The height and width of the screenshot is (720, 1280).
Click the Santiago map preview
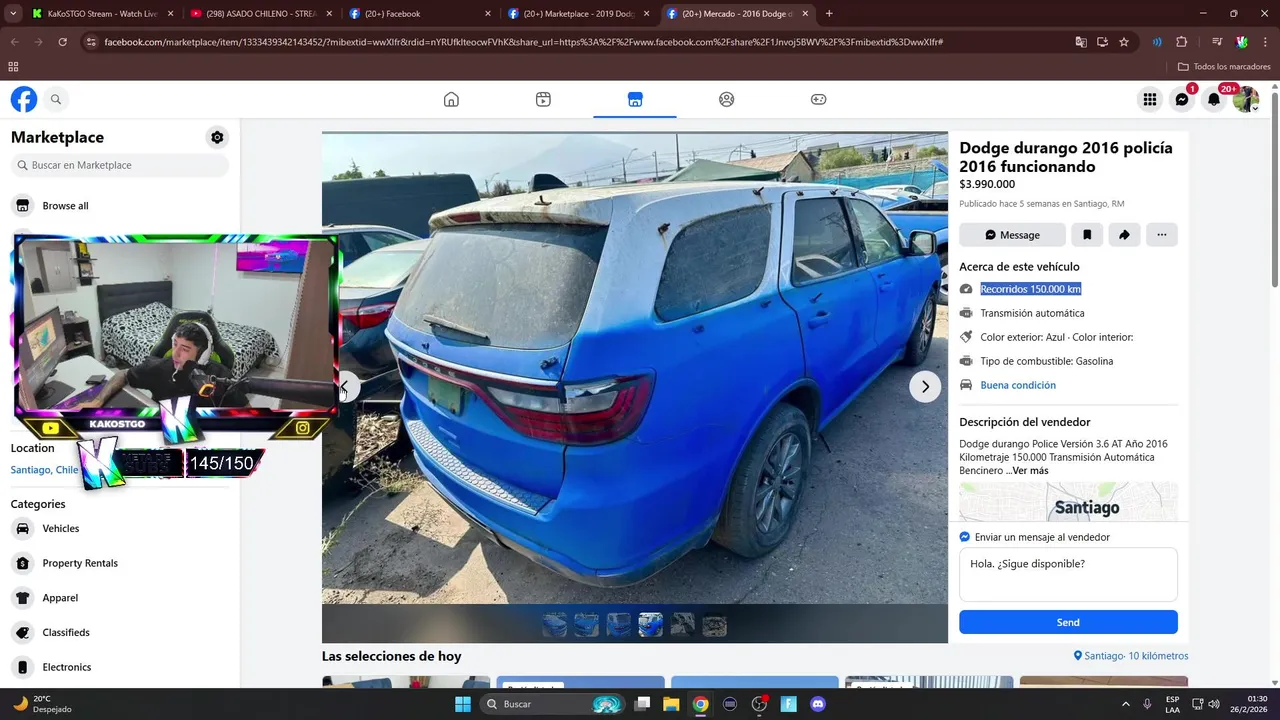click(x=1068, y=502)
